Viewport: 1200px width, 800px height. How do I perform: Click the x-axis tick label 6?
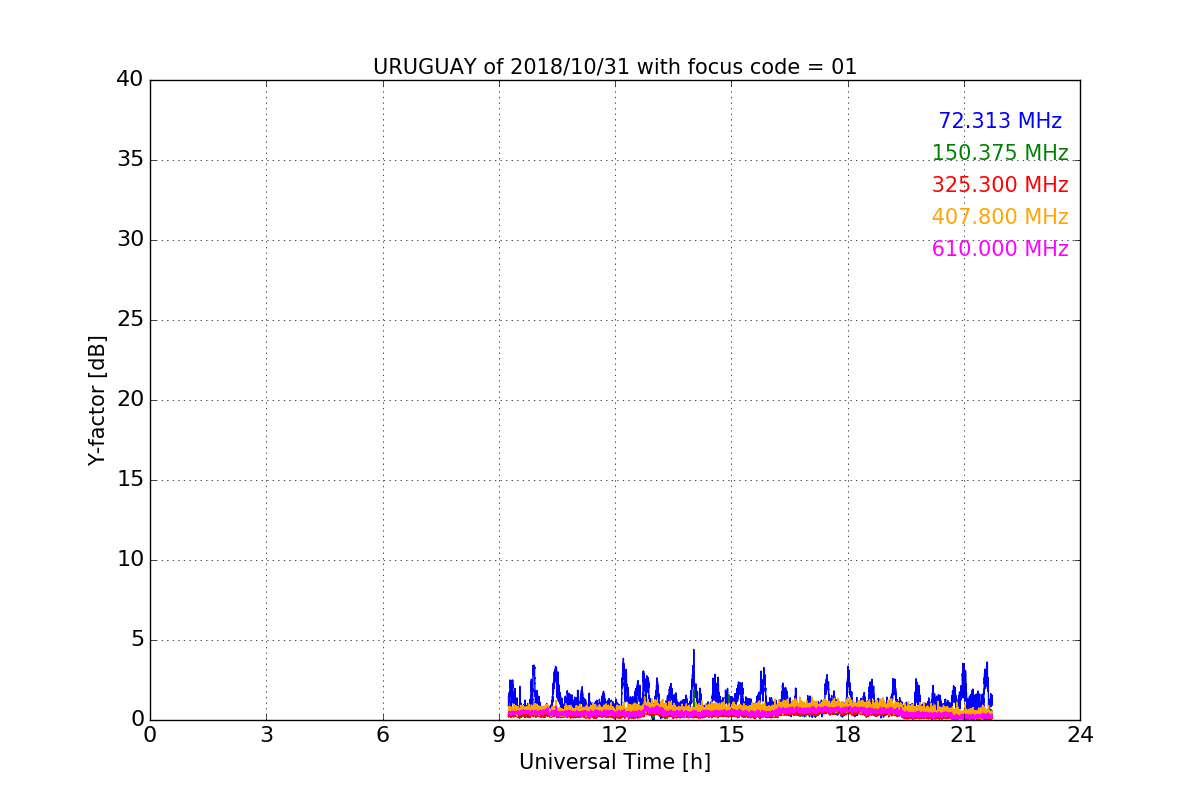point(383,734)
